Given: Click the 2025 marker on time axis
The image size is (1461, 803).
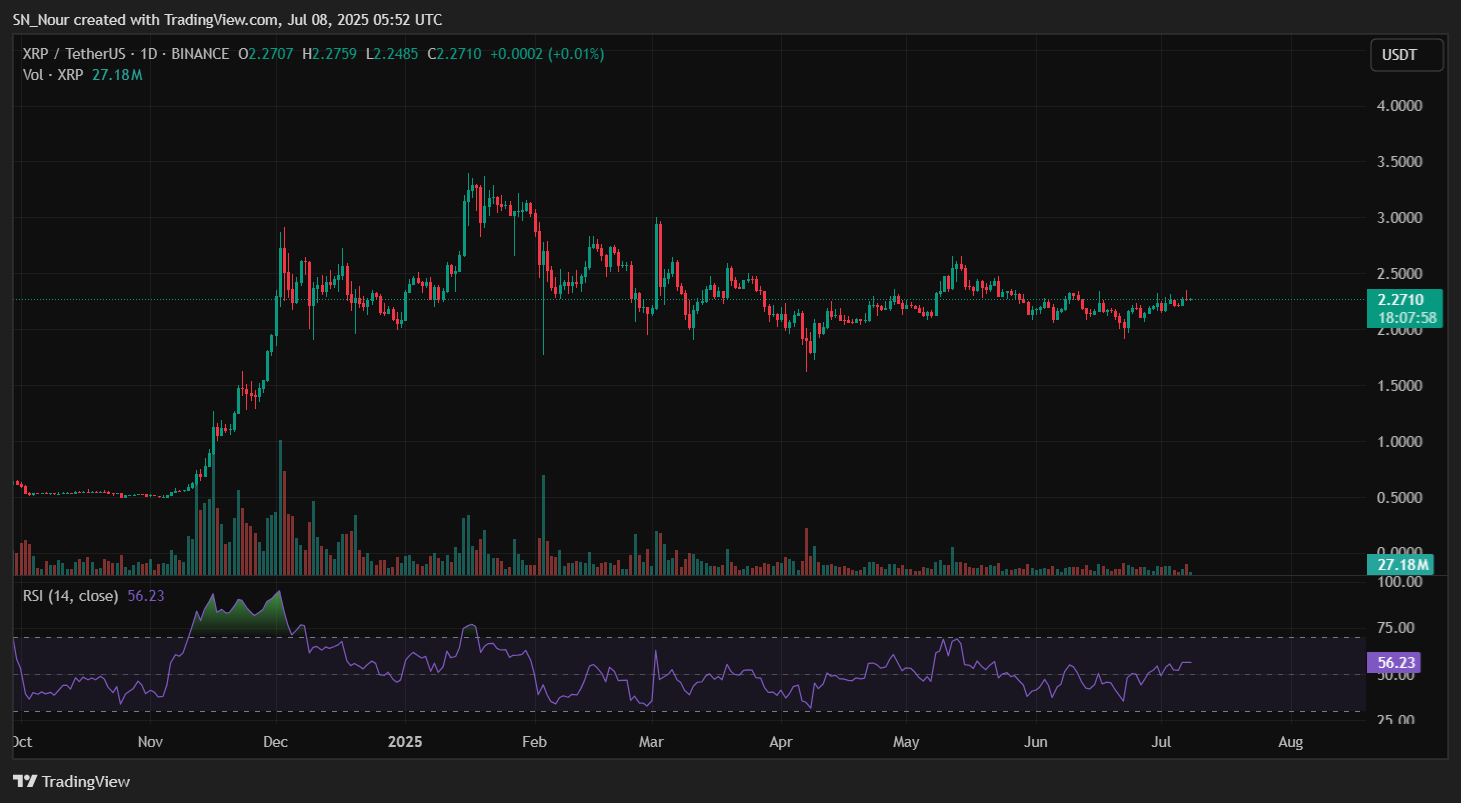Looking at the screenshot, I should pos(405,742).
